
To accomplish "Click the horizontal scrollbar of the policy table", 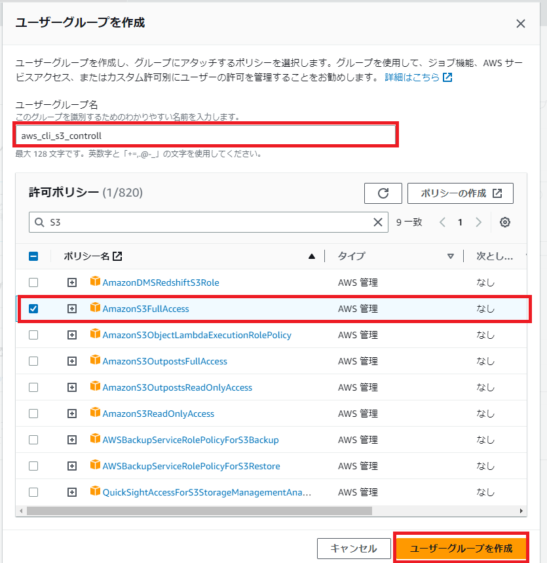I will click(x=199, y=511).
